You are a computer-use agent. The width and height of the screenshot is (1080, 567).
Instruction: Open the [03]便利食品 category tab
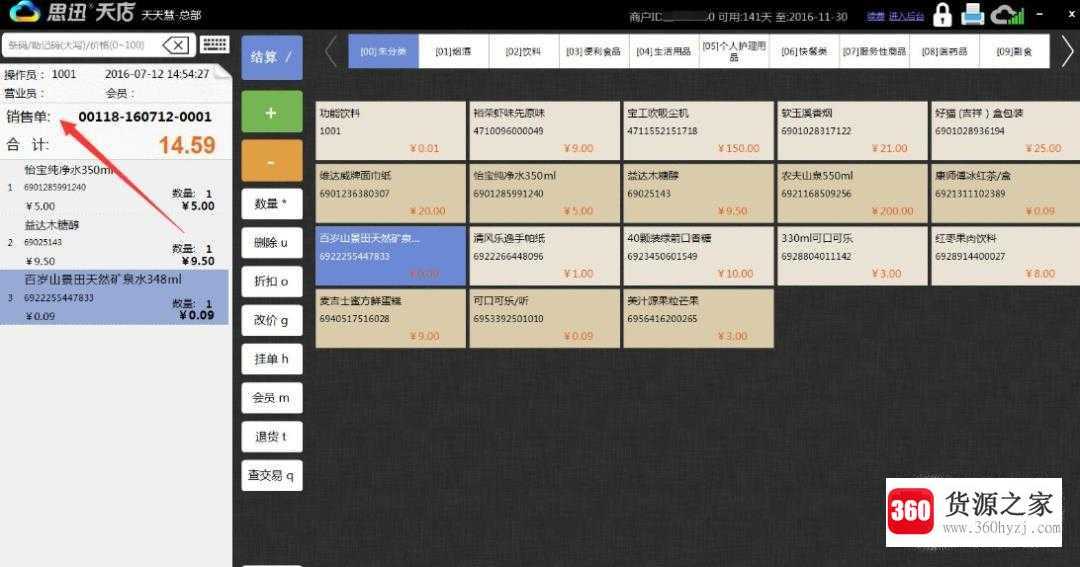click(594, 52)
